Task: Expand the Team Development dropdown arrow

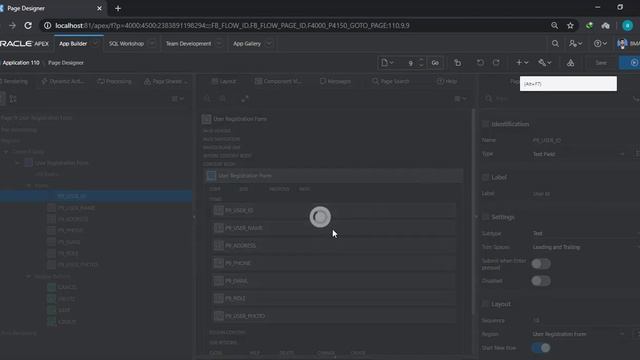Action: (219, 44)
